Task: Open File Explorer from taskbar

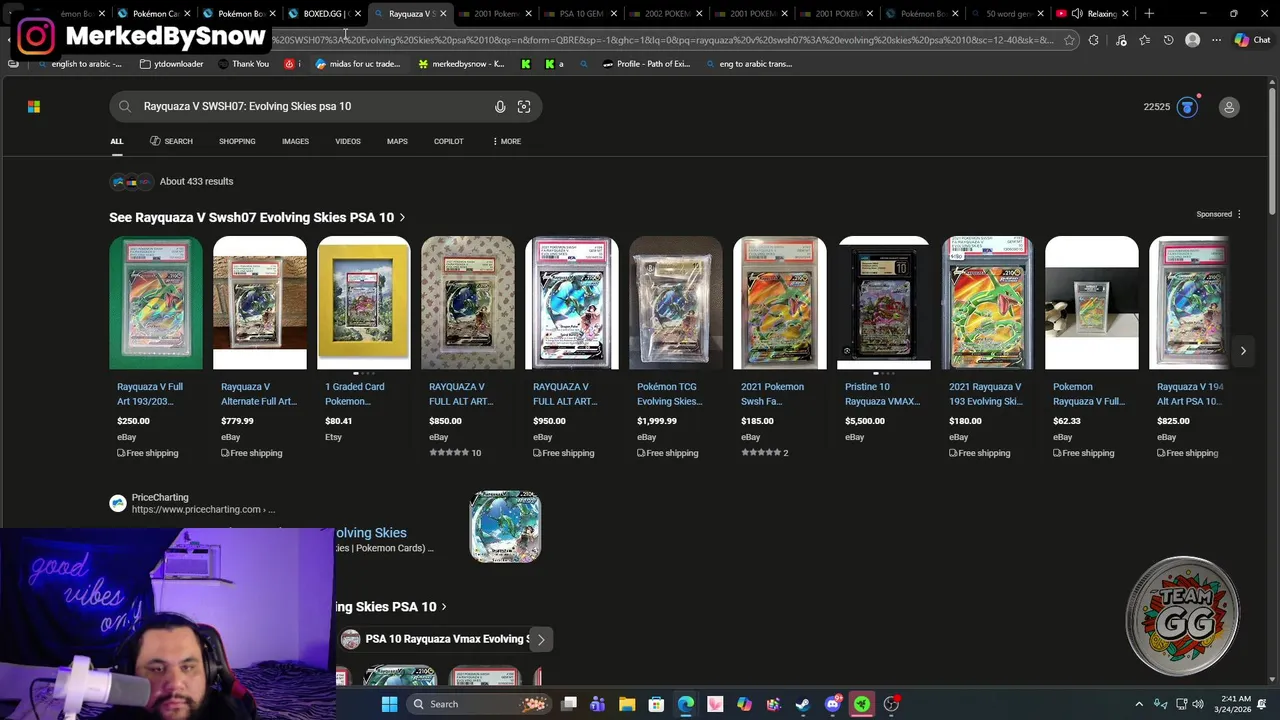Action: tap(627, 704)
